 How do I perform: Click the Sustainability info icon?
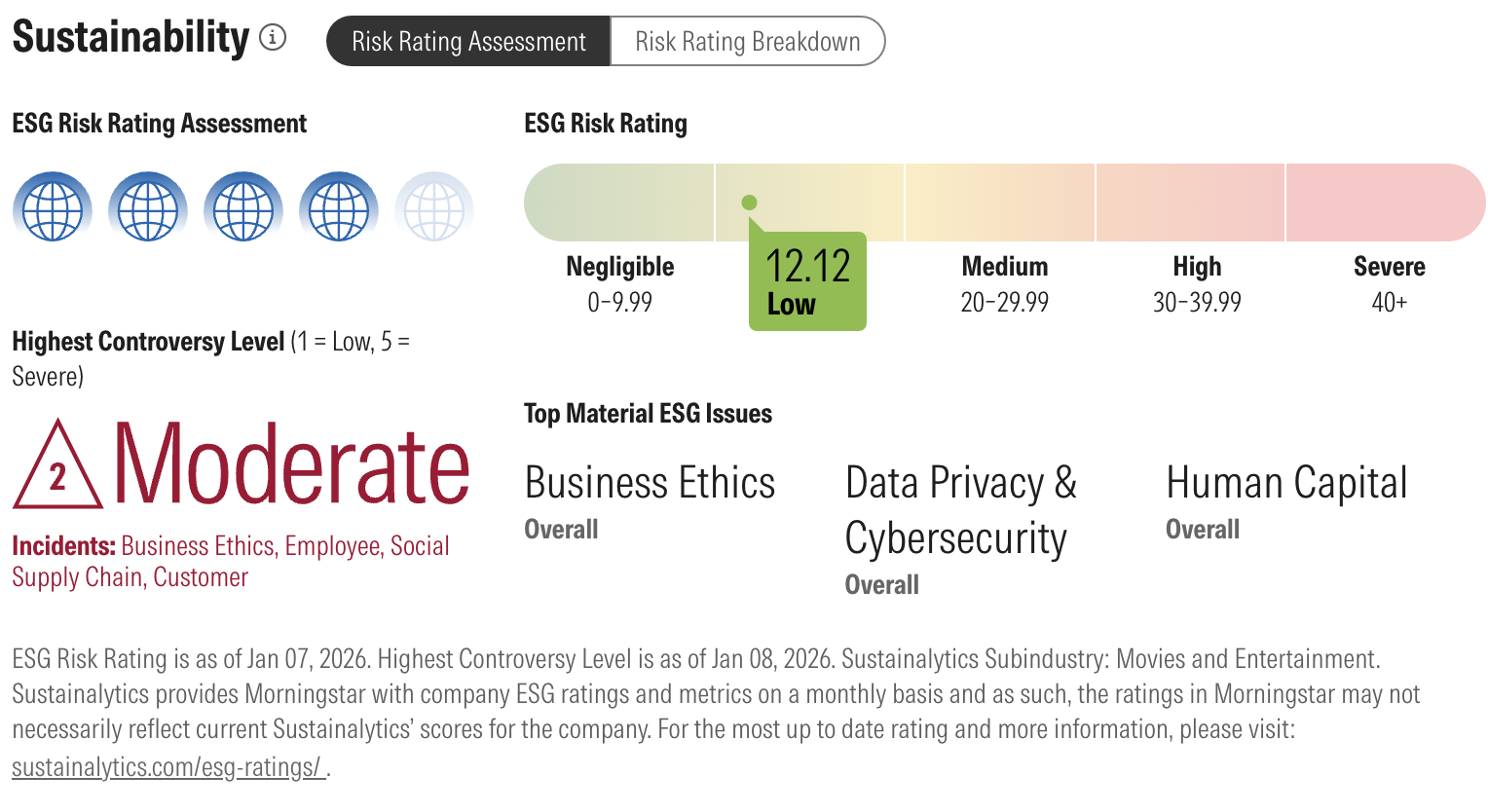273,38
